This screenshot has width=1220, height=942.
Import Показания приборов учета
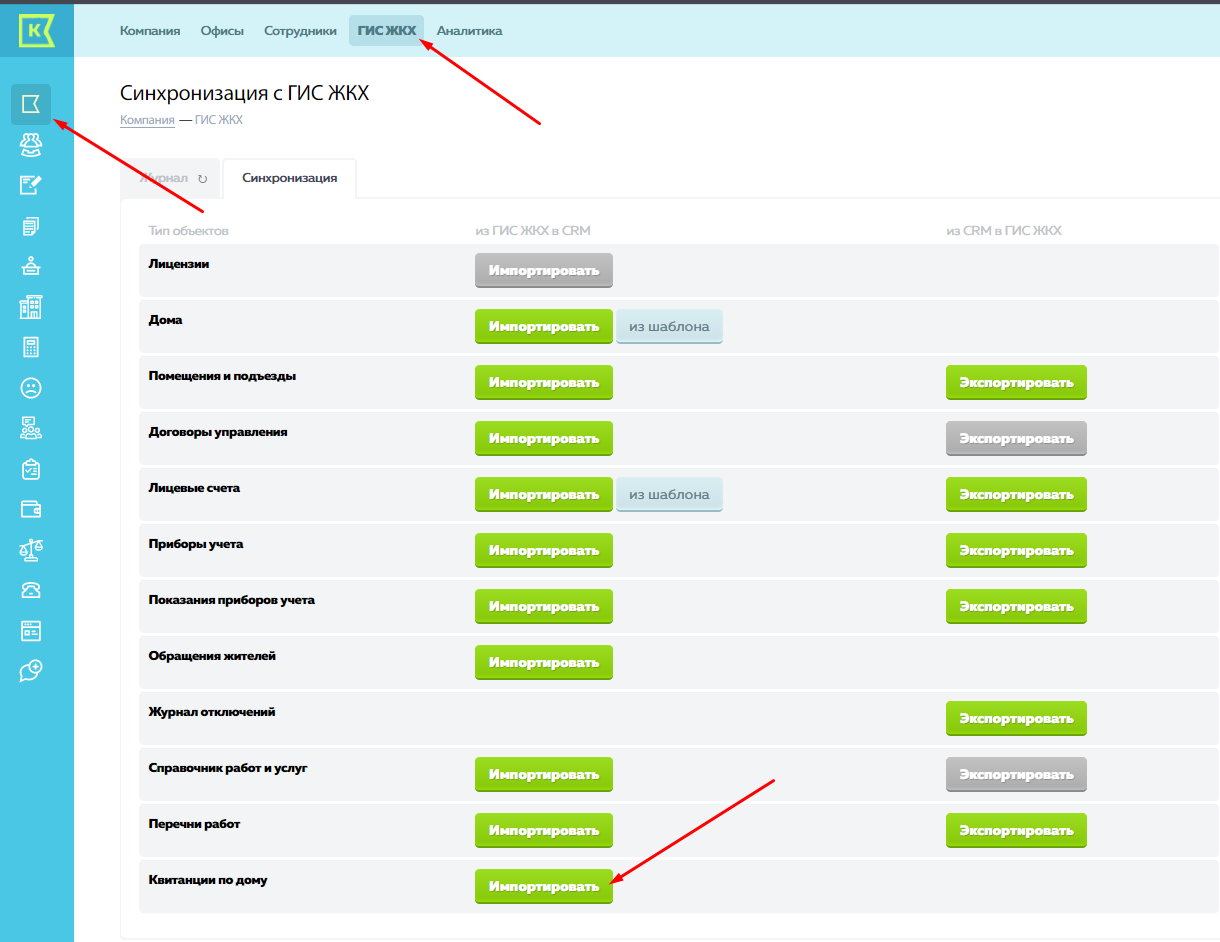[x=544, y=606]
